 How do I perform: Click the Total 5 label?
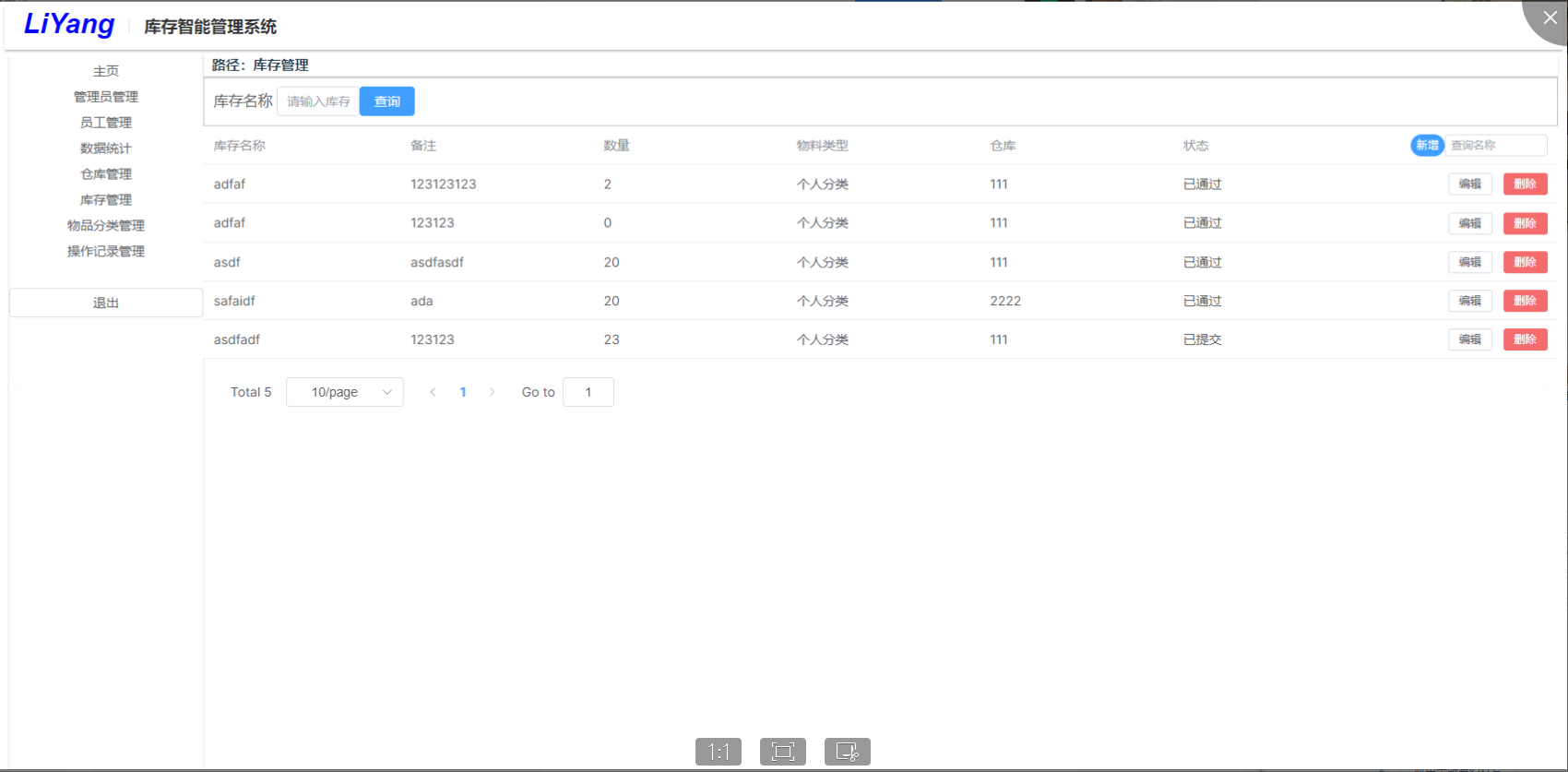coord(251,392)
